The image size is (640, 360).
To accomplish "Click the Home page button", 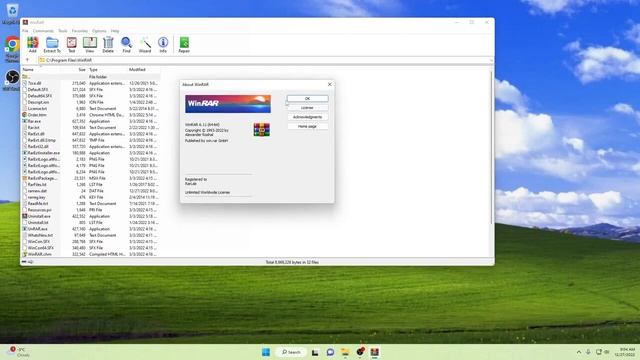I will point(307,127).
